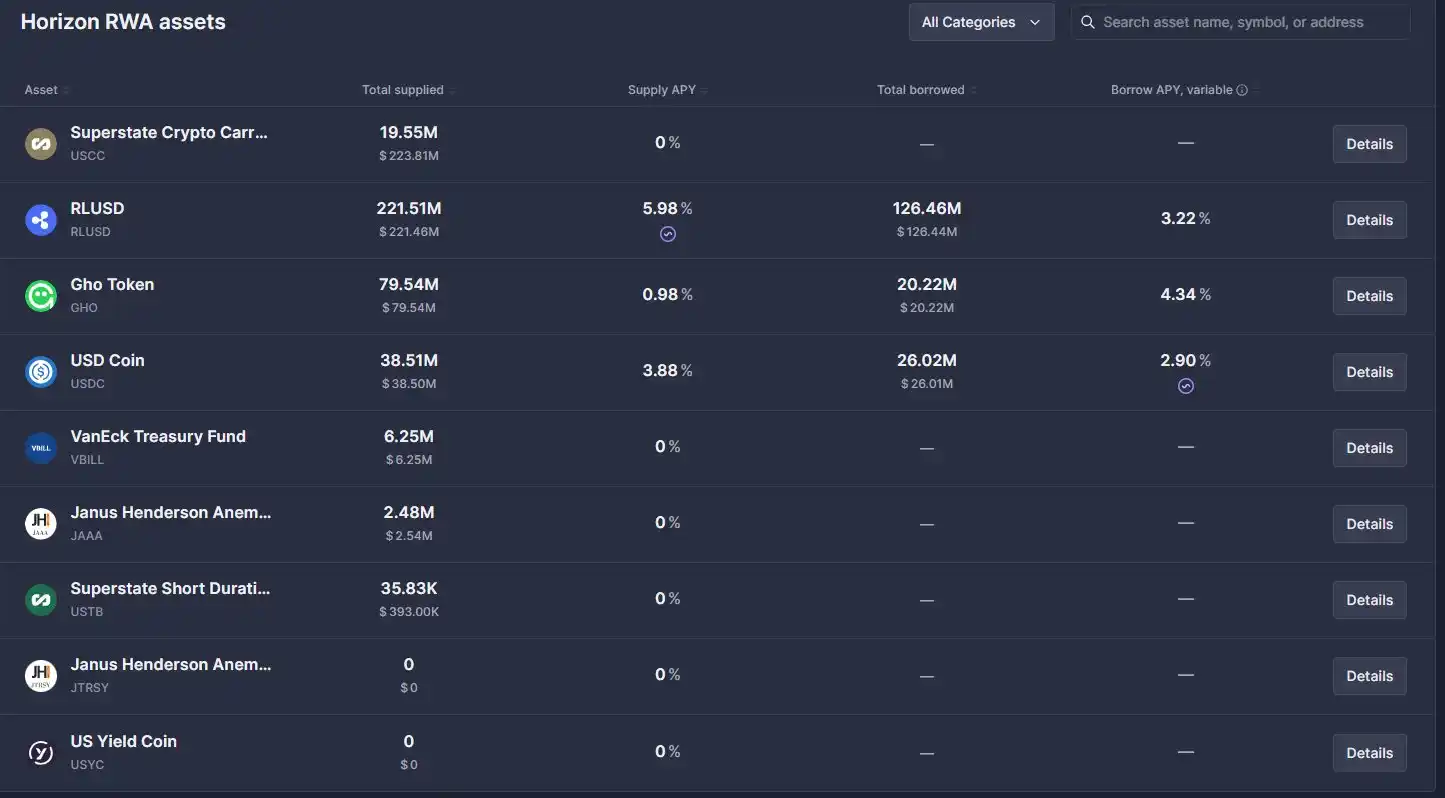Screen dimensions: 1445x798
Task: Sort the table by Total supplied
Action: click(403, 87)
